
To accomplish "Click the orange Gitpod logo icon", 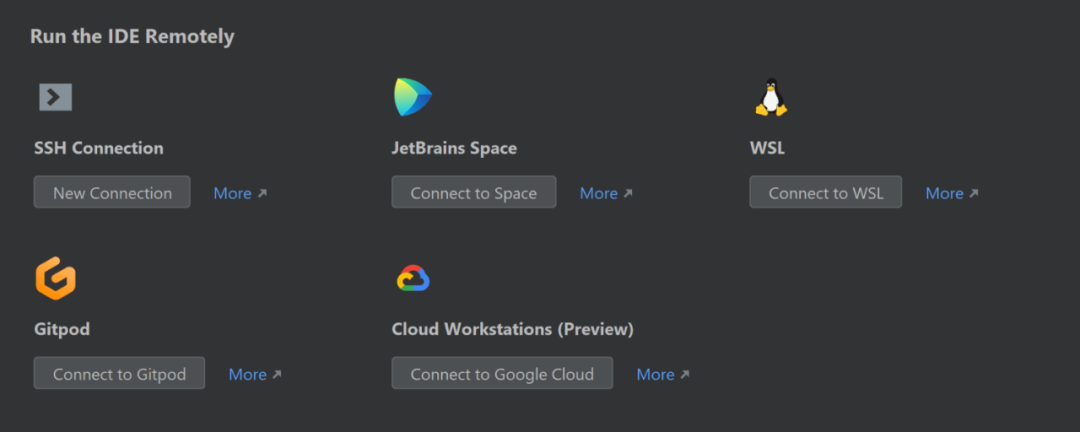I will coord(56,278).
